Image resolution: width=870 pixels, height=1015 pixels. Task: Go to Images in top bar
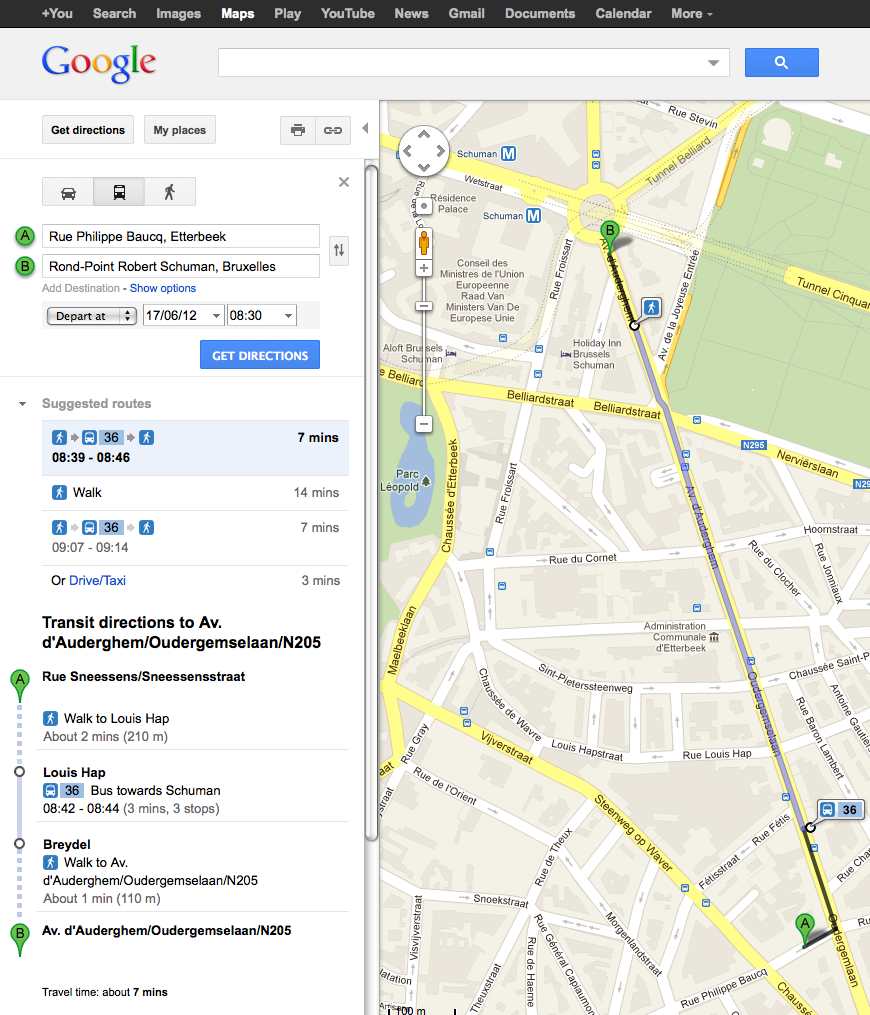coord(178,14)
